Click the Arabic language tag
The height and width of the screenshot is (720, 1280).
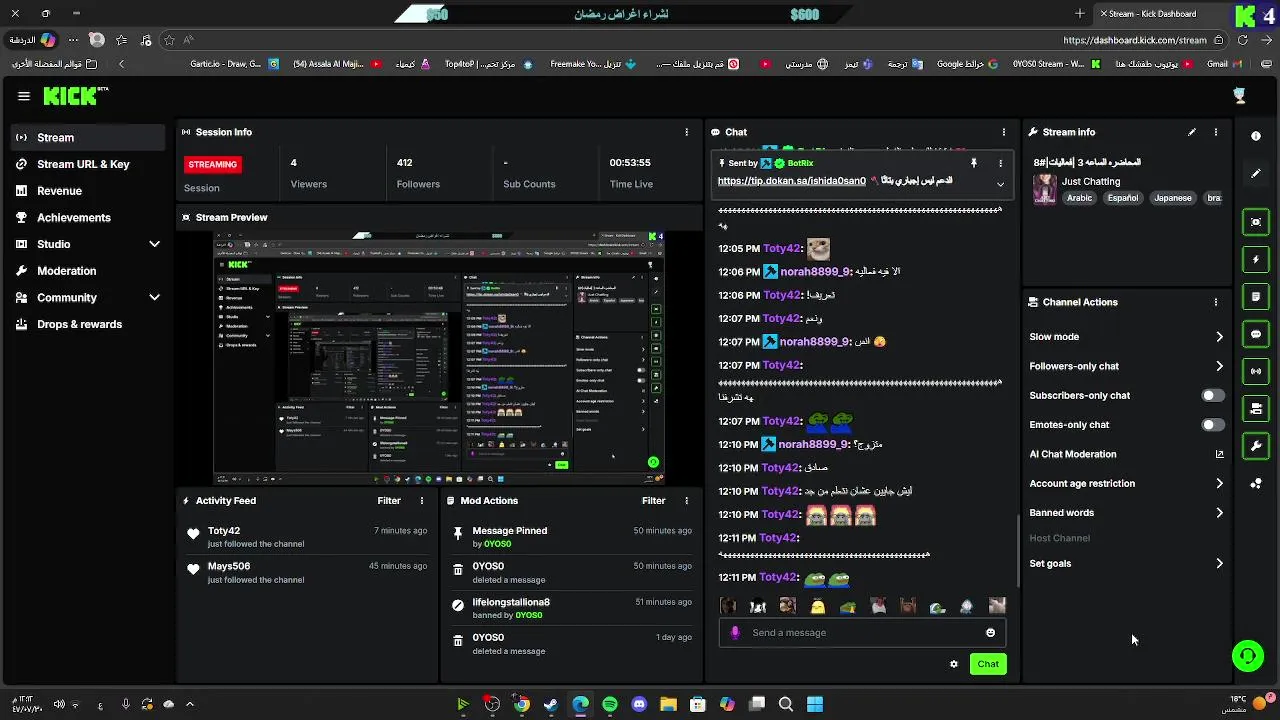(x=1079, y=198)
